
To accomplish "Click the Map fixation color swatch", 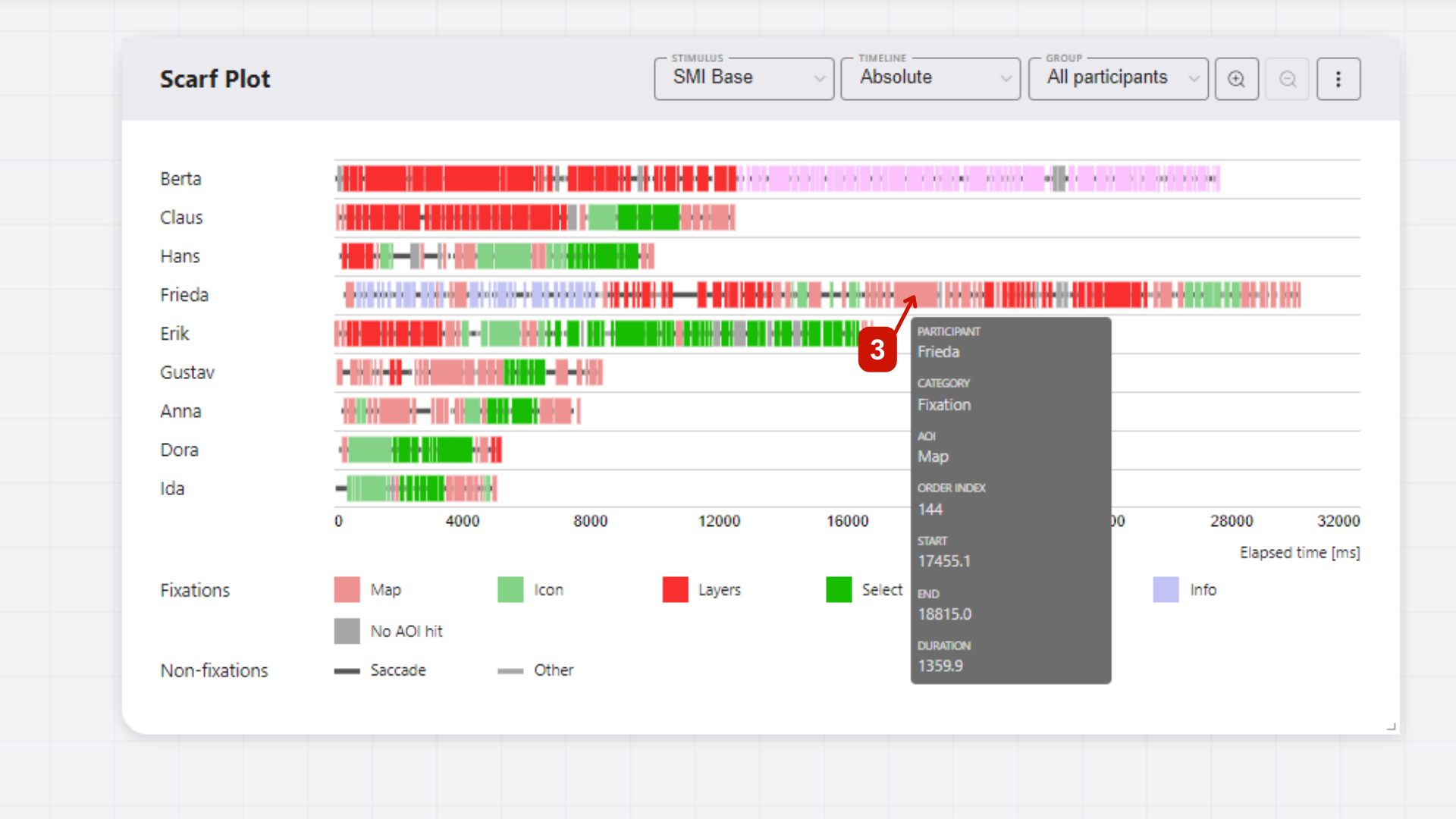I will click(x=346, y=589).
